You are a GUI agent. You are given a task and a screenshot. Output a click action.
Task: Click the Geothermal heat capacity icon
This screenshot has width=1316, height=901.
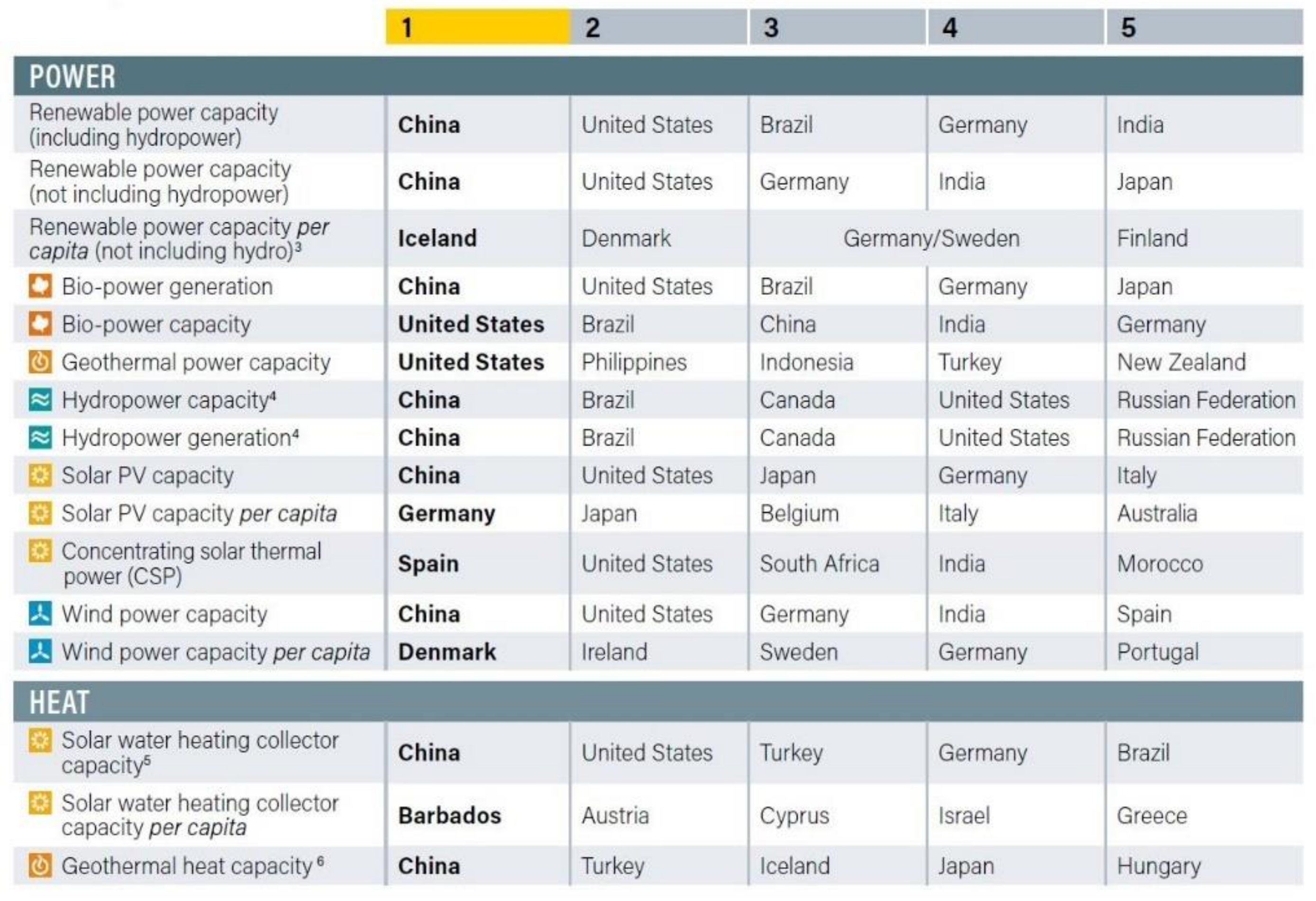tap(40, 865)
